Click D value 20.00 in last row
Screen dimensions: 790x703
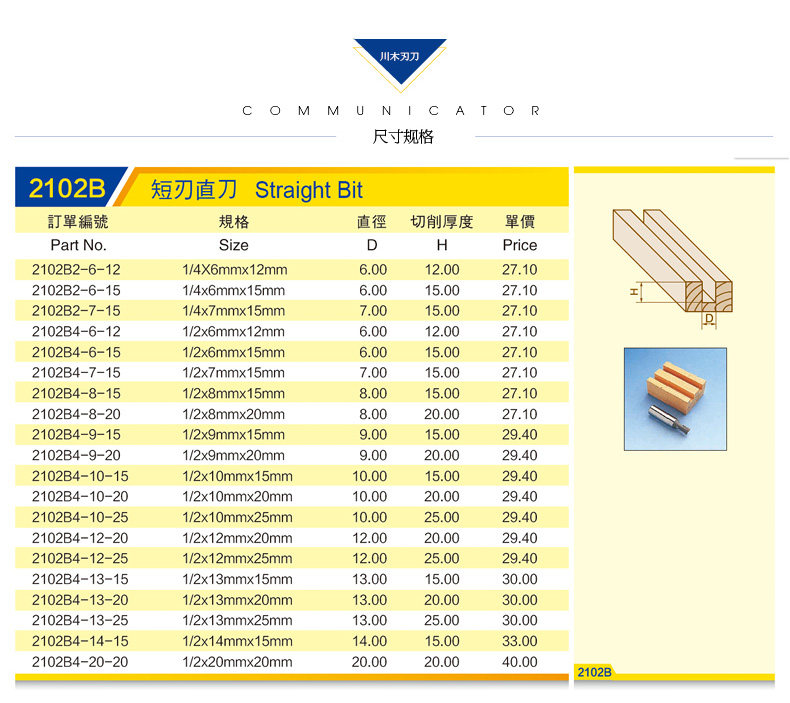pos(369,662)
